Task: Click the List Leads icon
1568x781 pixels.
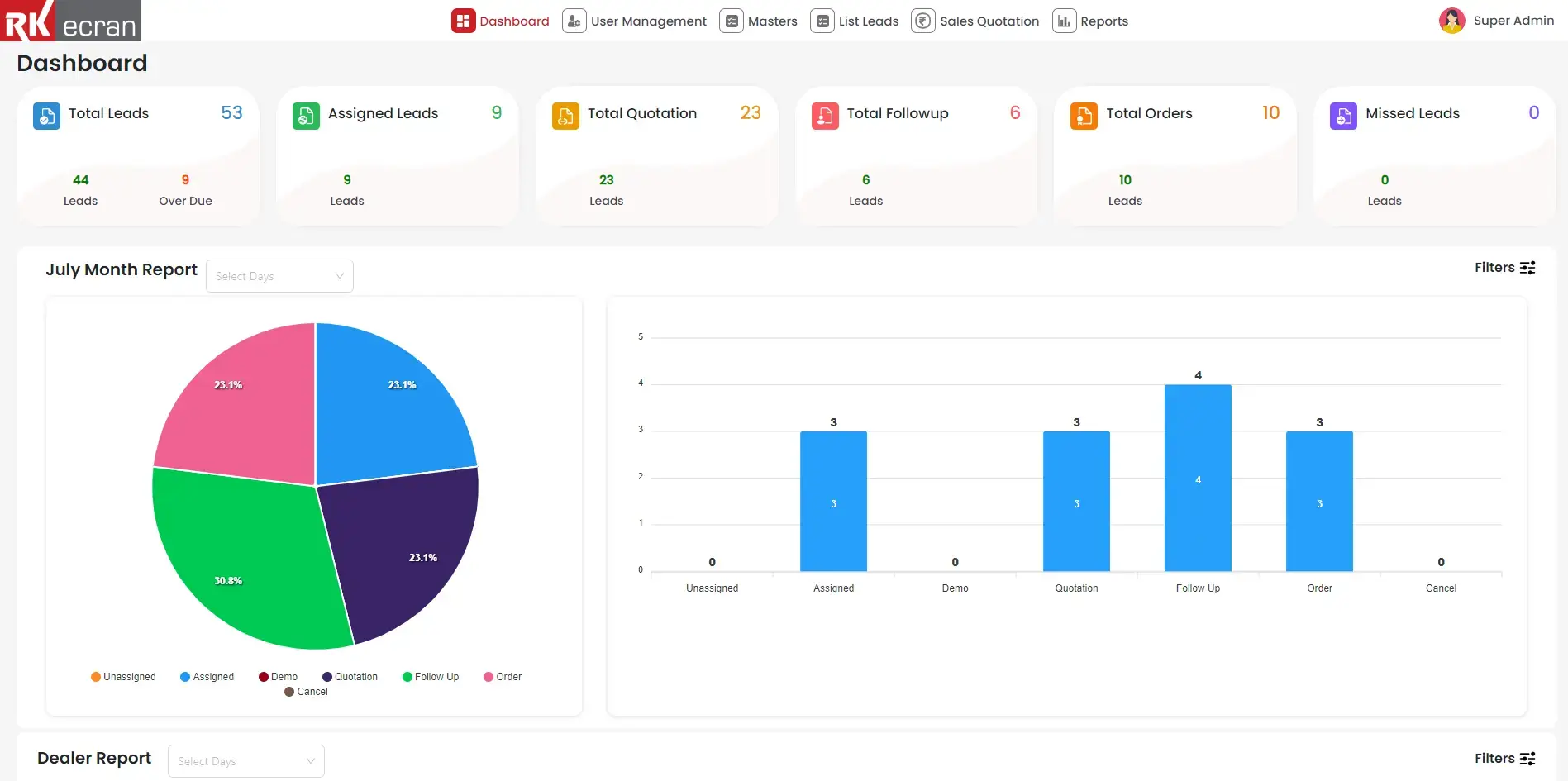Action: coord(822,21)
